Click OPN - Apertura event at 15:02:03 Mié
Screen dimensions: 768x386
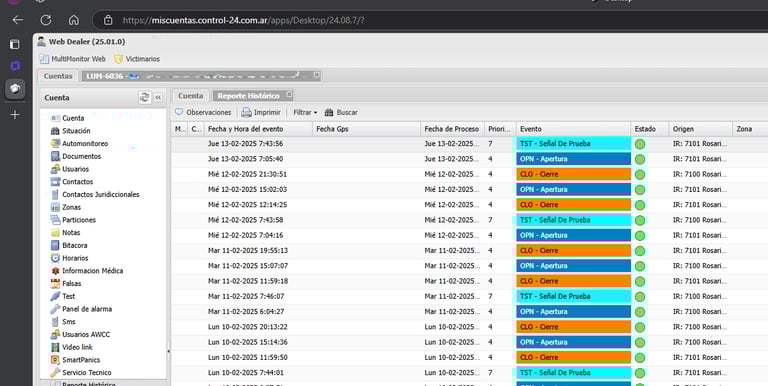574,190
